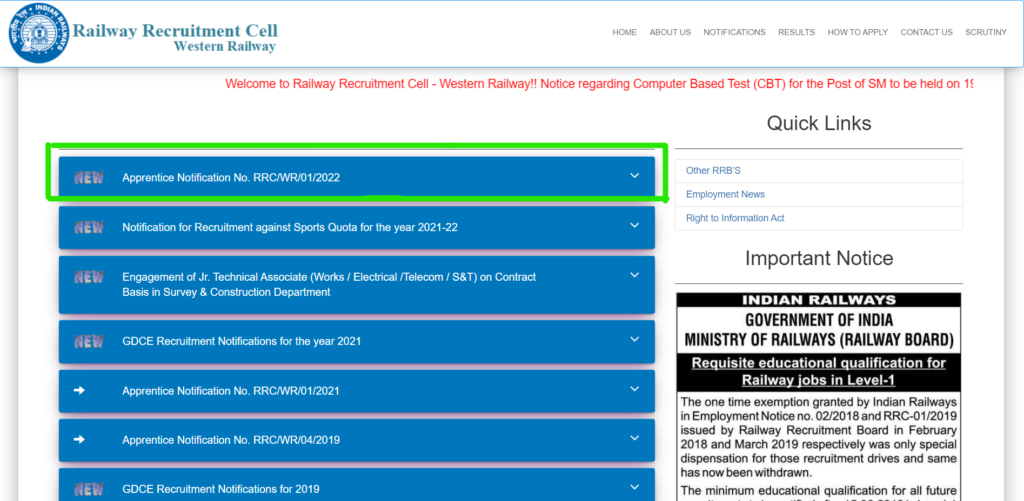Open the HOME menu item
Viewport: 1024px width, 501px height.
(624, 32)
